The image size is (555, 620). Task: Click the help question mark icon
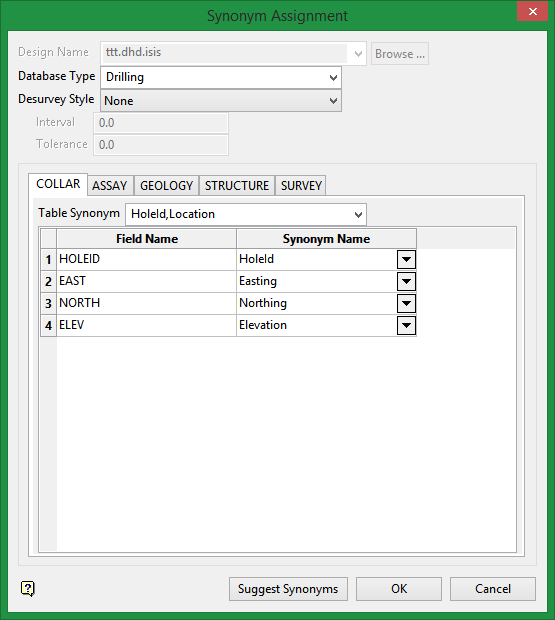[x=28, y=589]
